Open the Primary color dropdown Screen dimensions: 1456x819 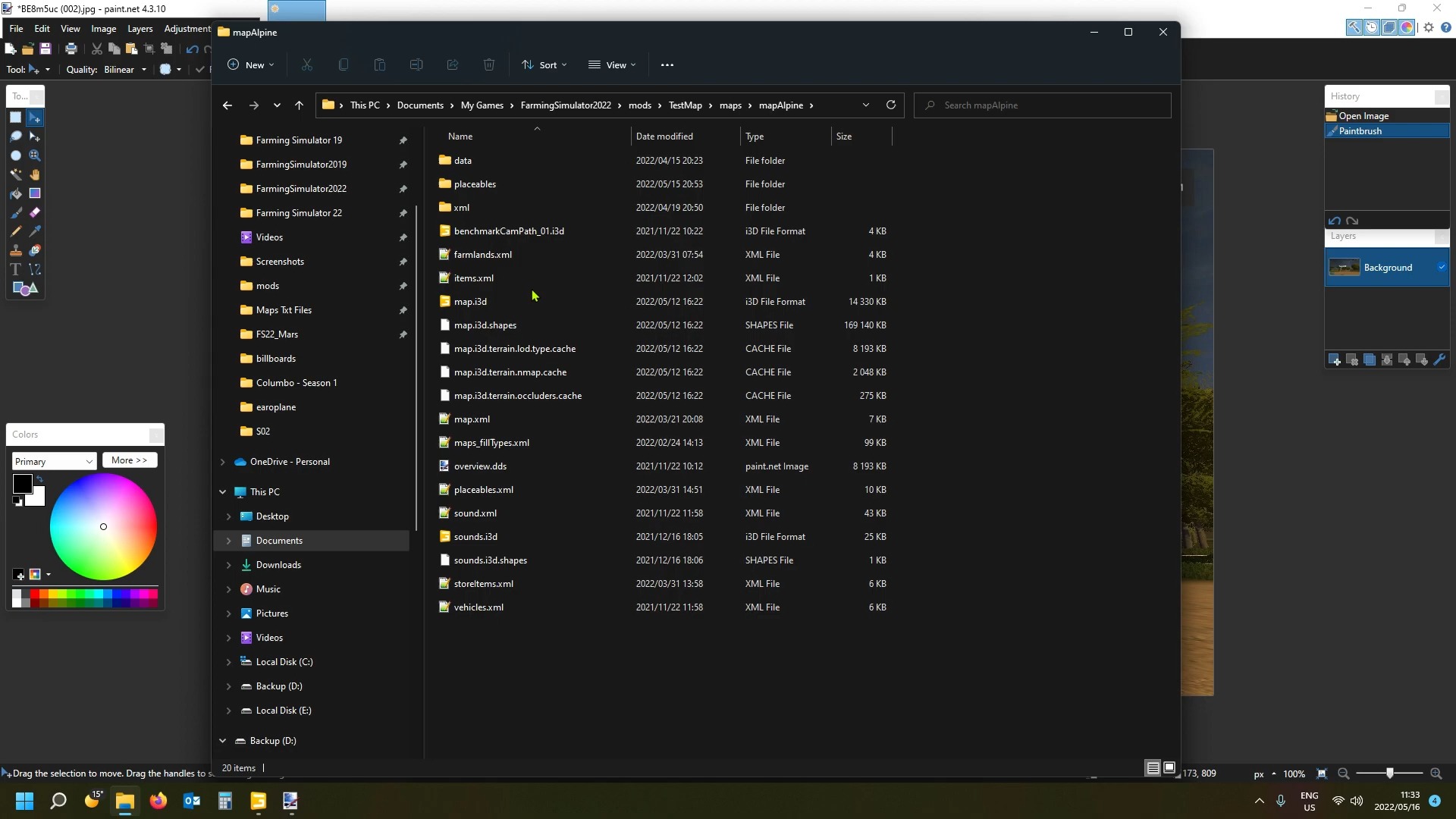coord(54,461)
